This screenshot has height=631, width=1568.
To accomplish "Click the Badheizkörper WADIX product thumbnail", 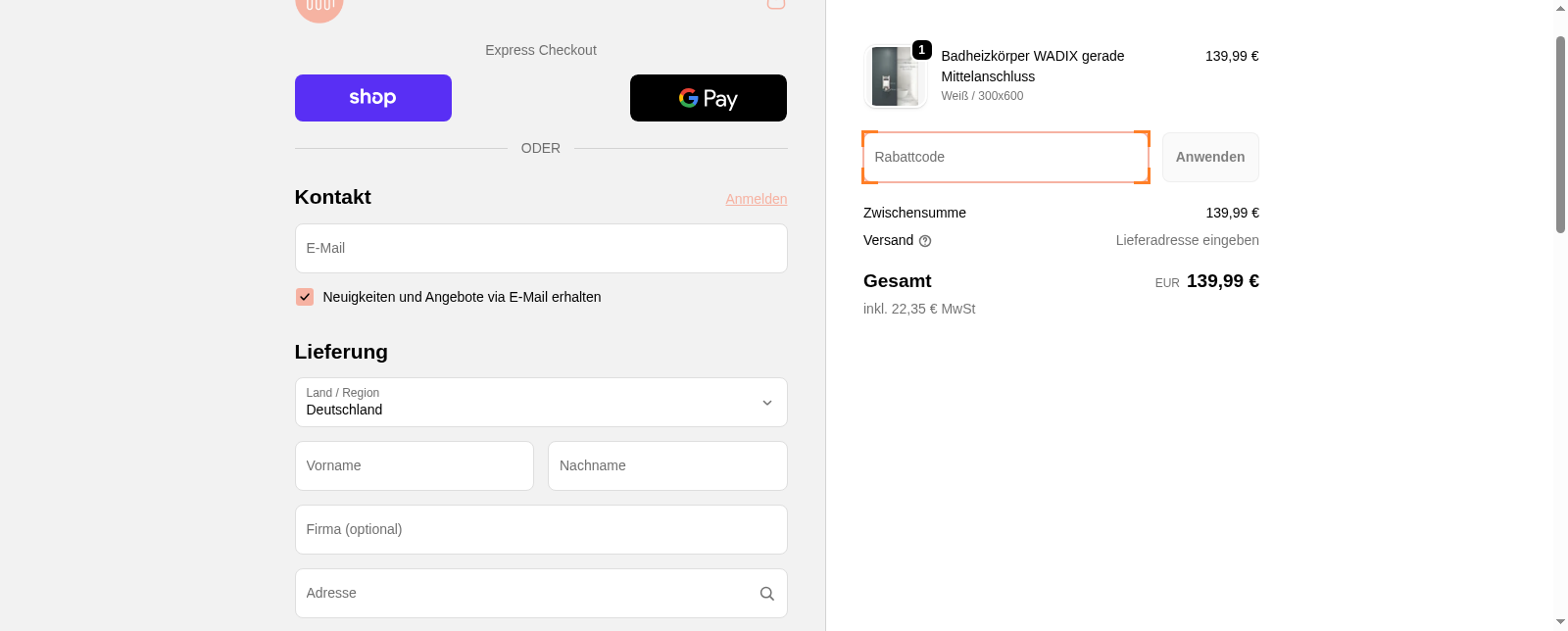I will click(896, 75).
